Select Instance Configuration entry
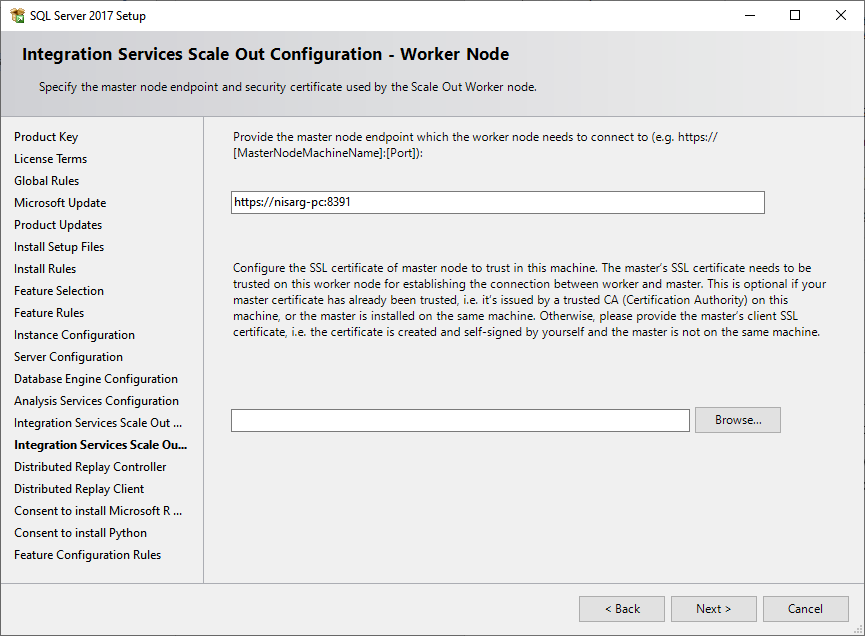Screen dimensions: 865x636 pos(74,335)
